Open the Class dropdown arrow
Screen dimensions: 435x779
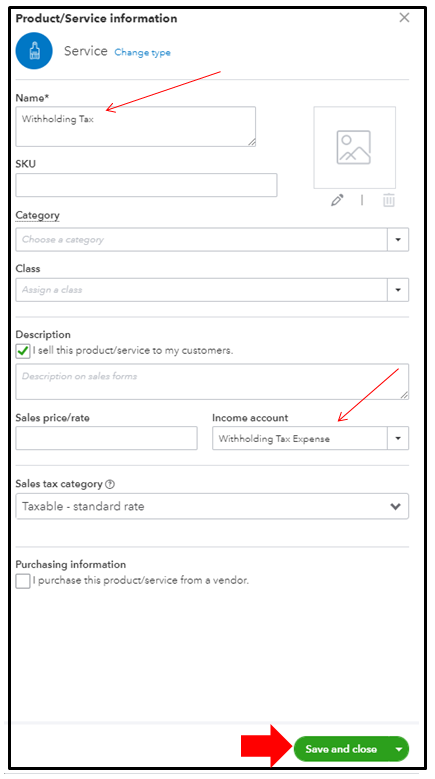point(398,290)
